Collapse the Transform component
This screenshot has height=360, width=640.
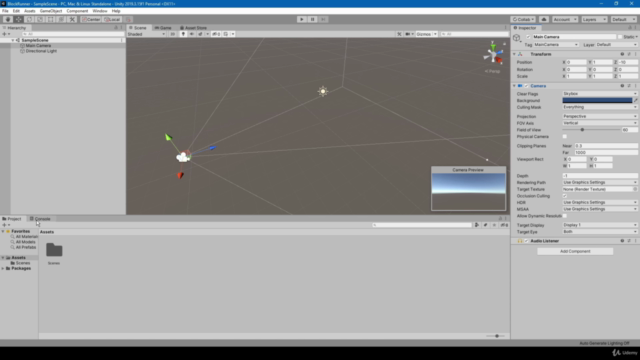click(514, 54)
